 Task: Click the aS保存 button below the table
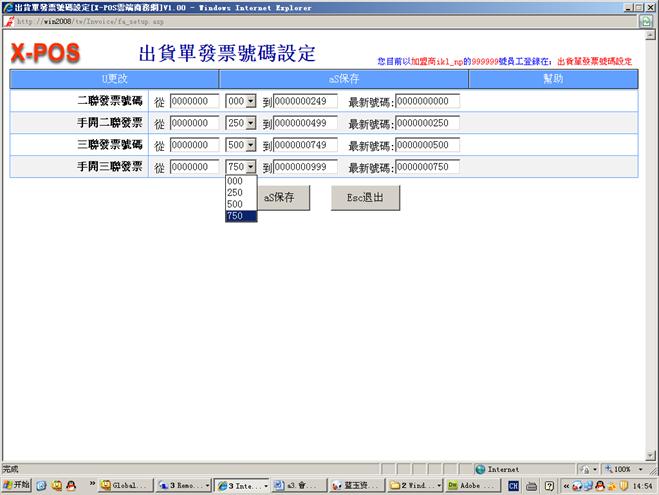[278, 198]
